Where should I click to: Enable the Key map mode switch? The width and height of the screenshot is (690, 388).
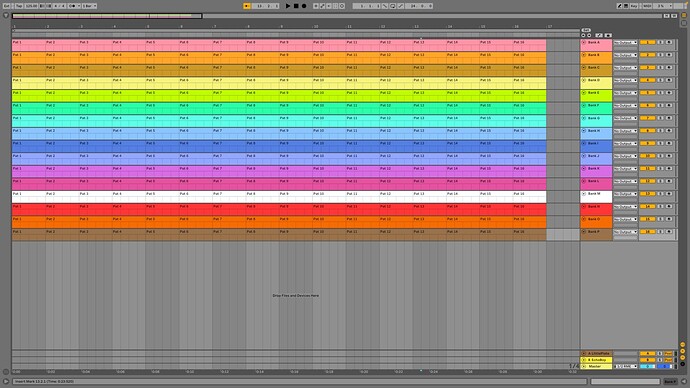coord(634,6)
